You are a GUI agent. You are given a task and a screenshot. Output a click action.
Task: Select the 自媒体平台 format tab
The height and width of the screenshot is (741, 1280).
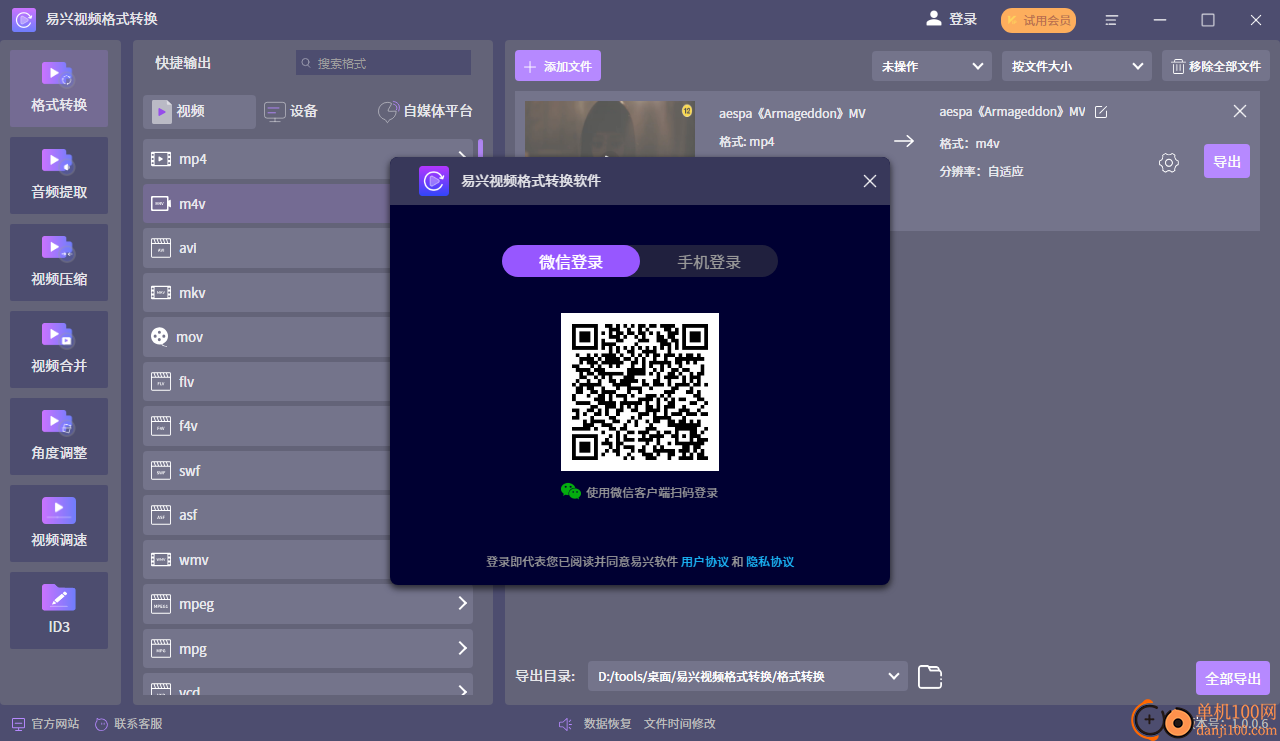pyautogui.click(x=425, y=111)
